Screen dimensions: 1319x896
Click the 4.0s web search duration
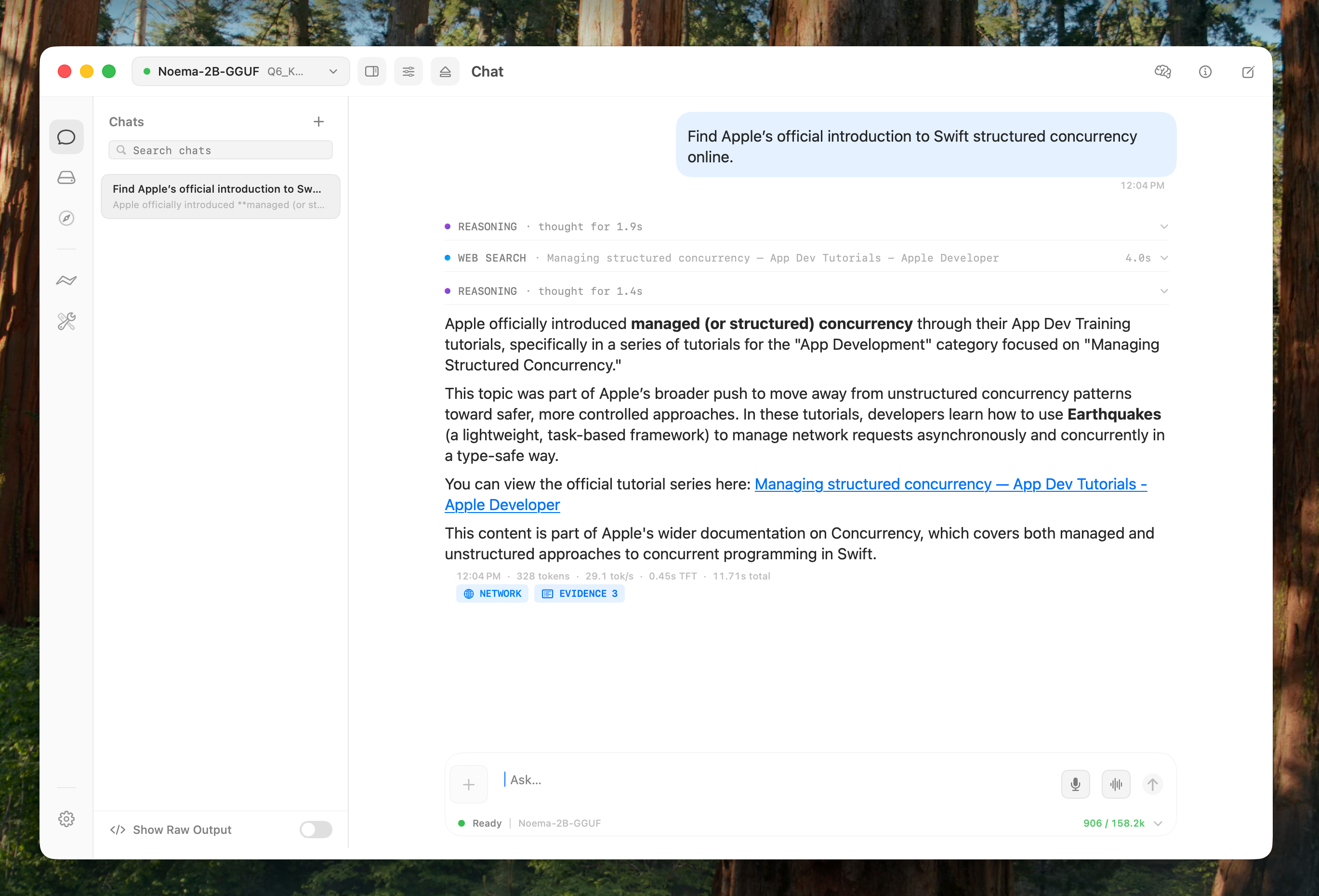[x=1138, y=258]
